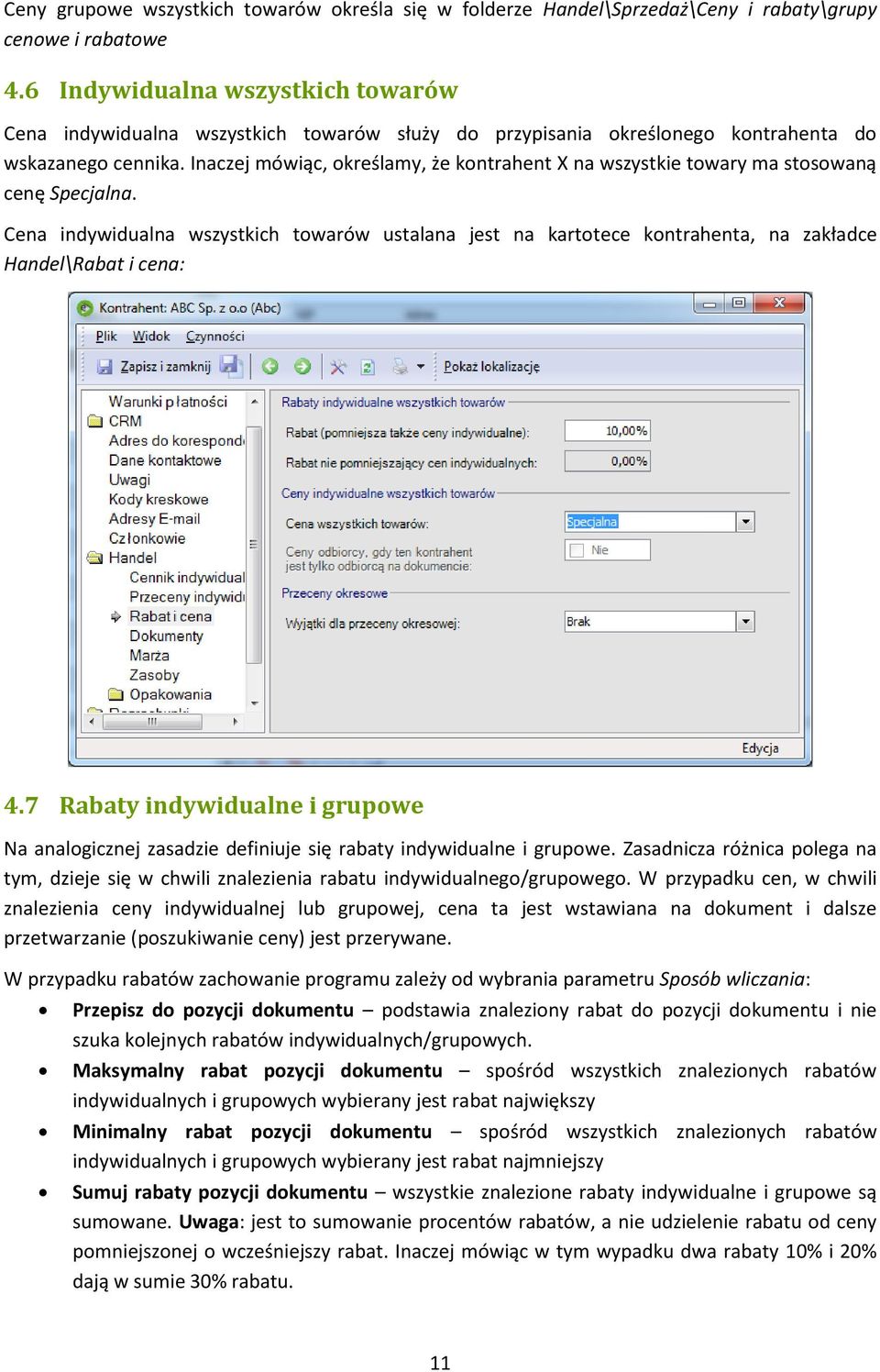
Task: Click tree horizontal scrollbar right arrow
Action: coord(236,722)
